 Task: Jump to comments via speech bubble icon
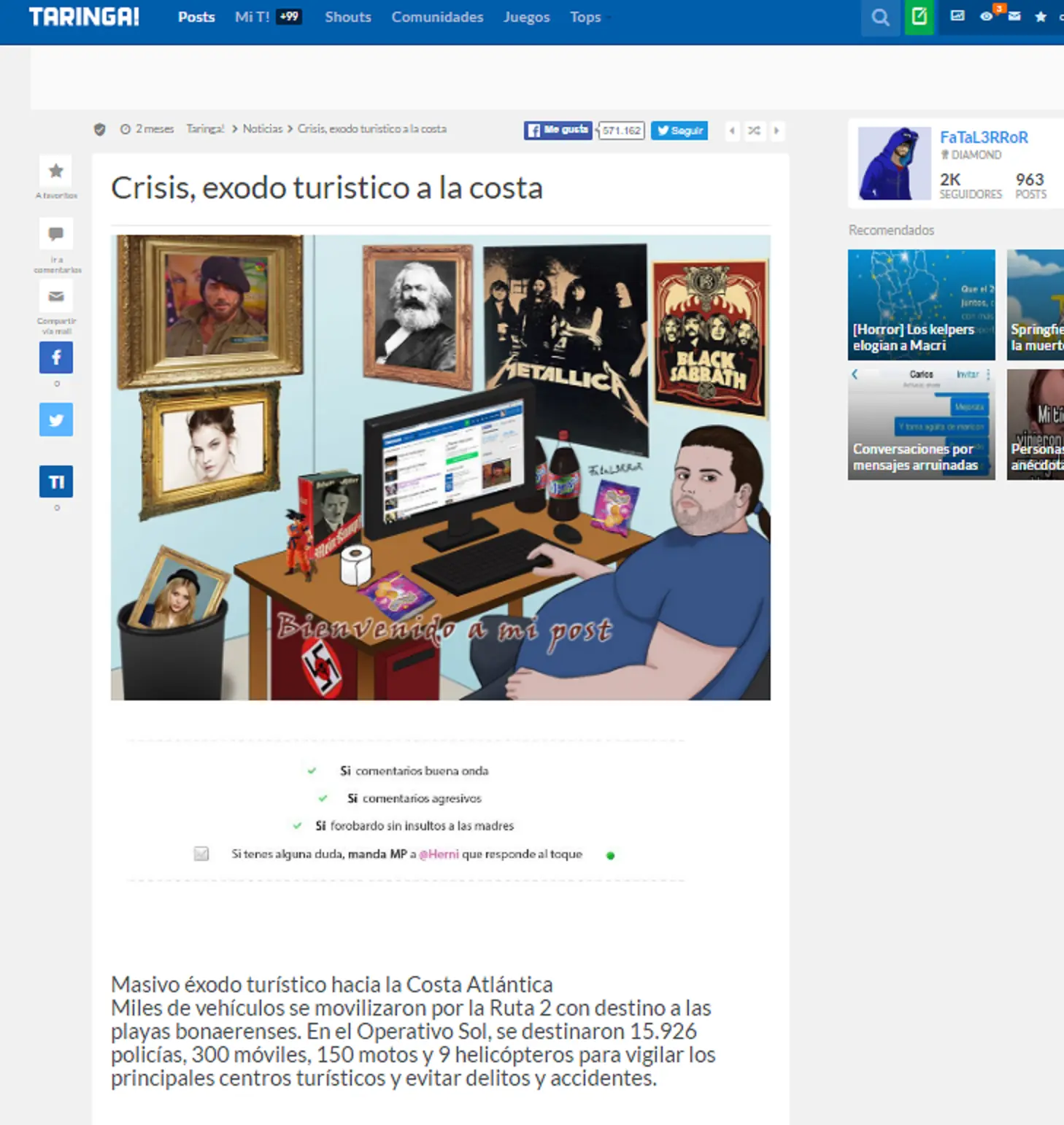[x=55, y=234]
